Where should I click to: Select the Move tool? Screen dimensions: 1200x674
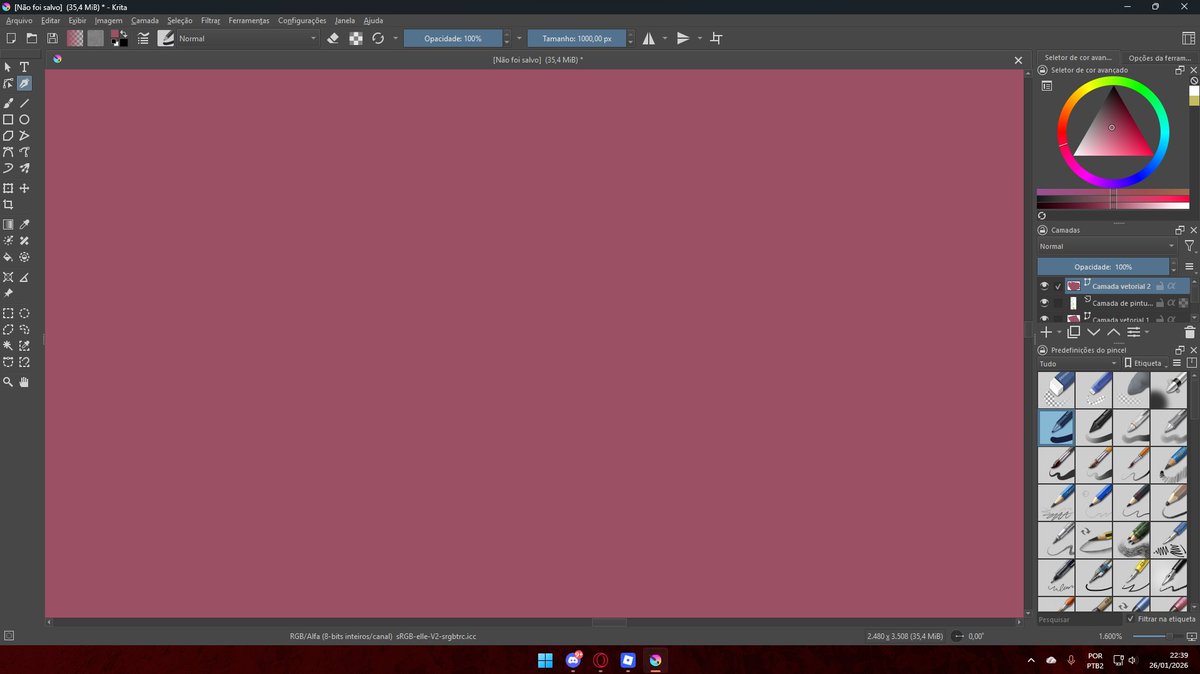click(x=24, y=188)
